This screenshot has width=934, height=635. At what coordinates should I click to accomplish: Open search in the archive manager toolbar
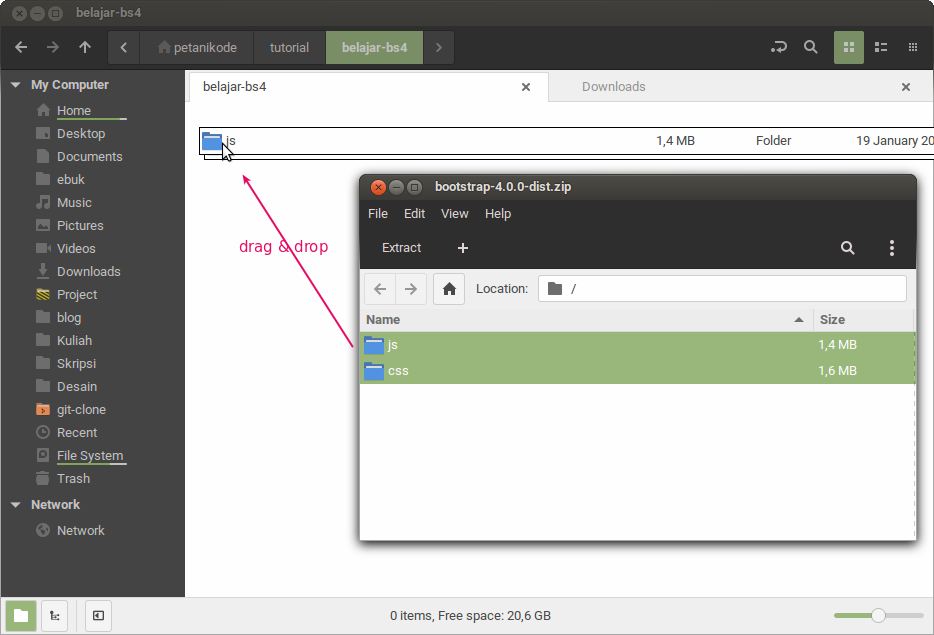point(847,247)
